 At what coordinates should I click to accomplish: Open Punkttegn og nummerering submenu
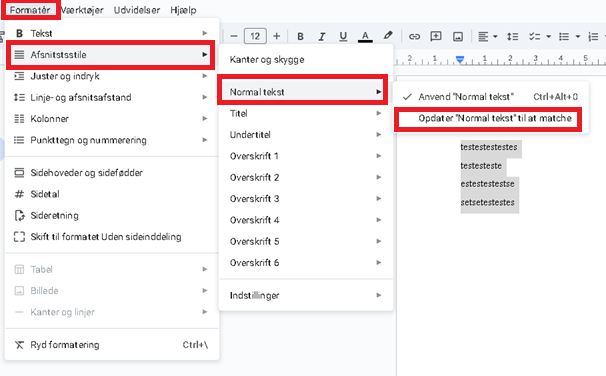pyautogui.click(x=111, y=140)
